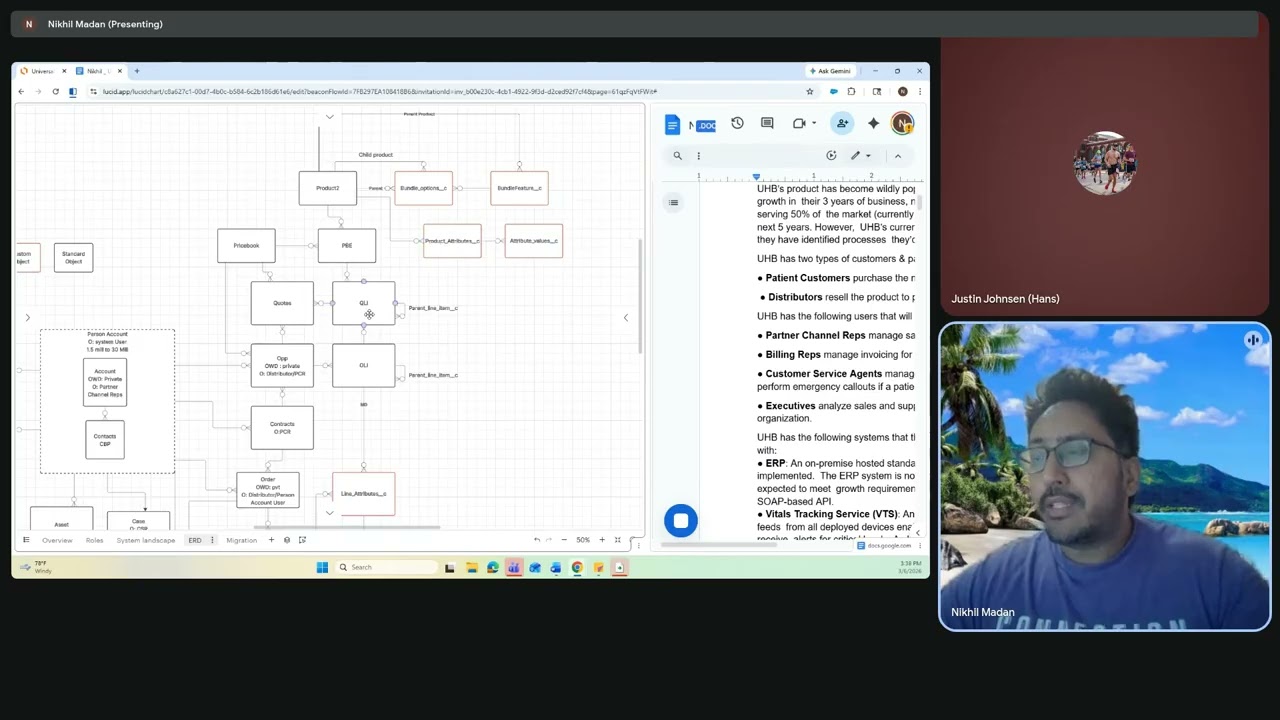Screen dimensions: 1280x720
Task: Click the Windows taskbar search box
Action: 388,567
